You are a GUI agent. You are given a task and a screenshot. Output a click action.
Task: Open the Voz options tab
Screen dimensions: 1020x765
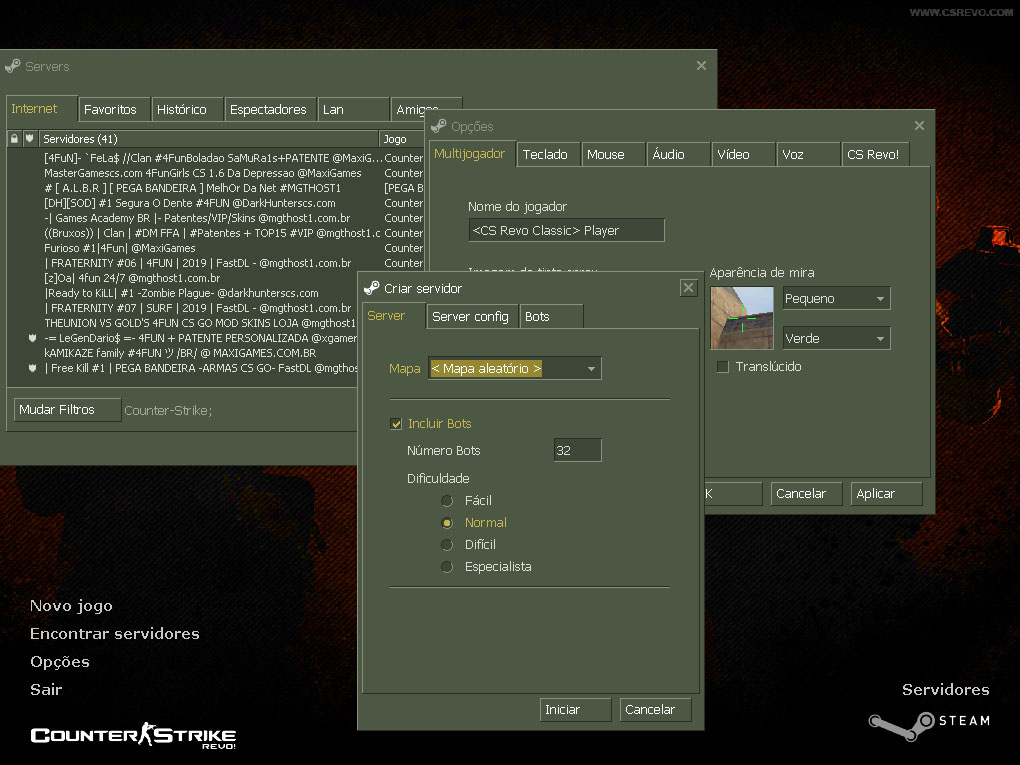807,155
